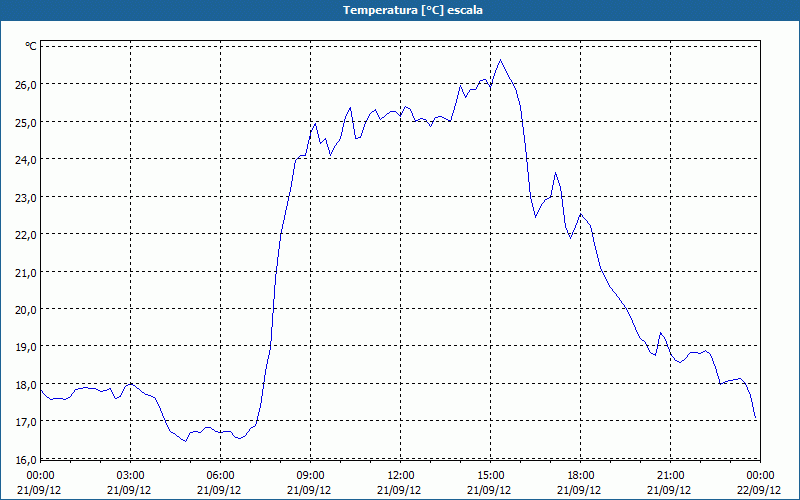Click the 25,0 label on temperature axis
The width and height of the screenshot is (800, 500).
click(x=26, y=122)
